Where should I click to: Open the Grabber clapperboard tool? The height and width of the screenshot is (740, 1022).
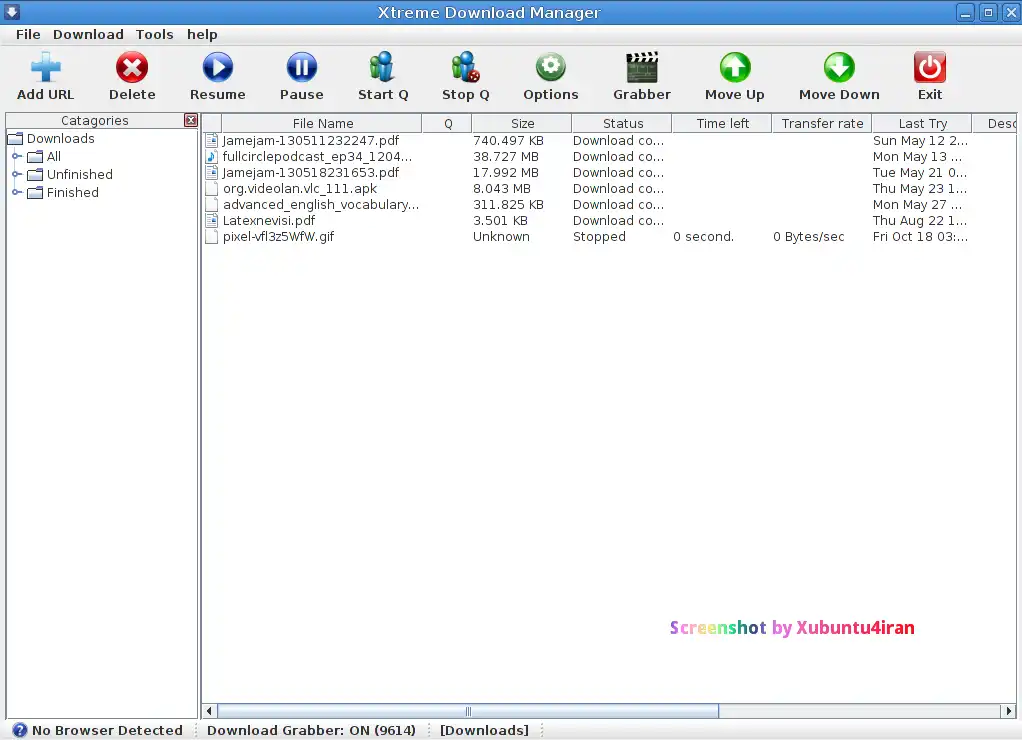642,67
